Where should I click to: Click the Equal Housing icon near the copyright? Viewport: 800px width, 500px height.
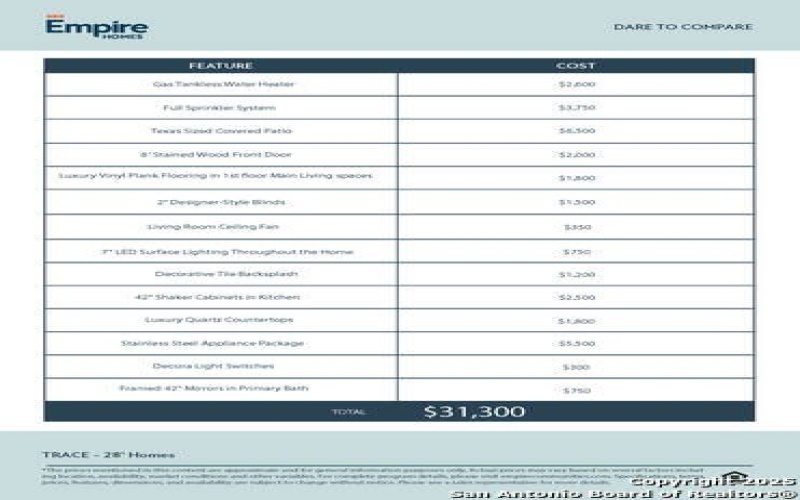[x=735, y=480]
